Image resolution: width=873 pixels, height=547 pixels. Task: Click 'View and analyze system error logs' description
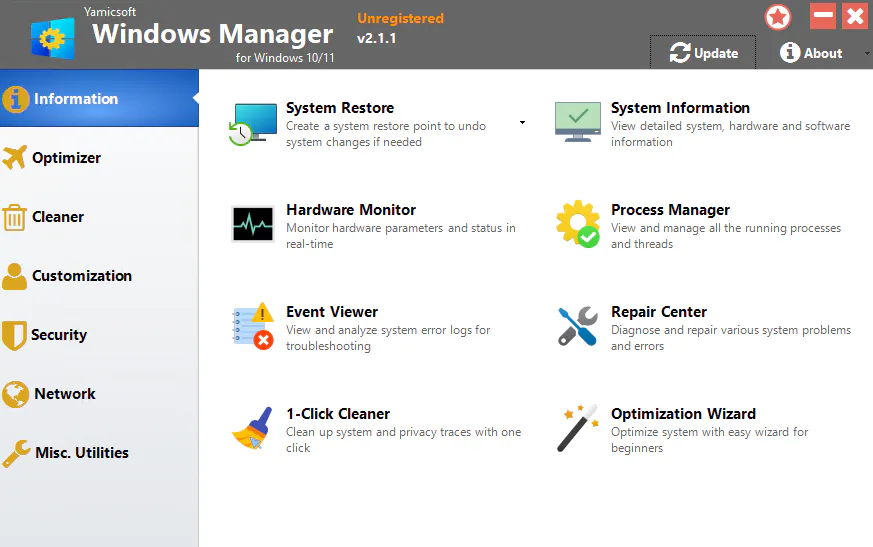(x=388, y=338)
